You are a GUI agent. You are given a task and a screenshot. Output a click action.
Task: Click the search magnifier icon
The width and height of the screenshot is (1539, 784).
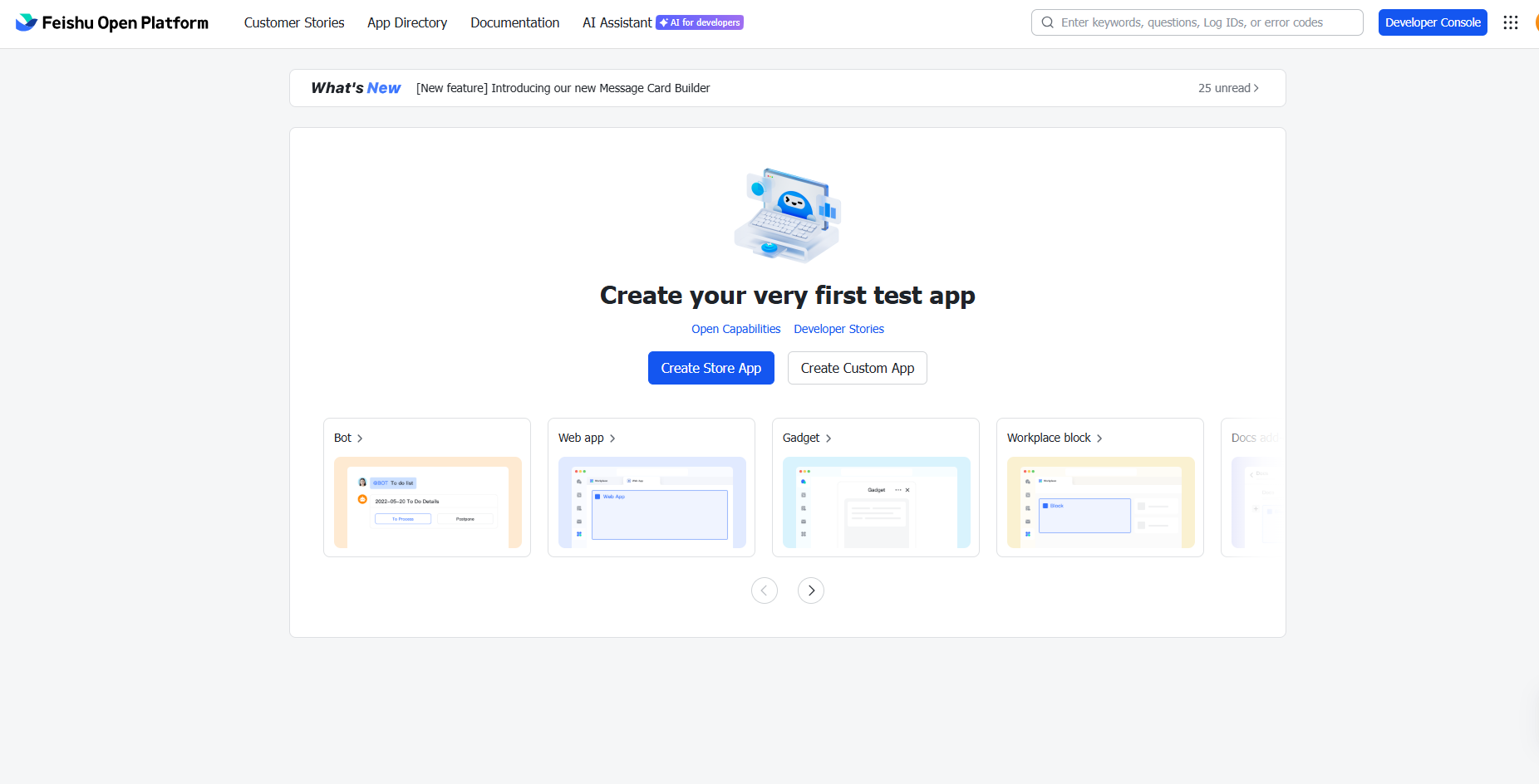1047,22
